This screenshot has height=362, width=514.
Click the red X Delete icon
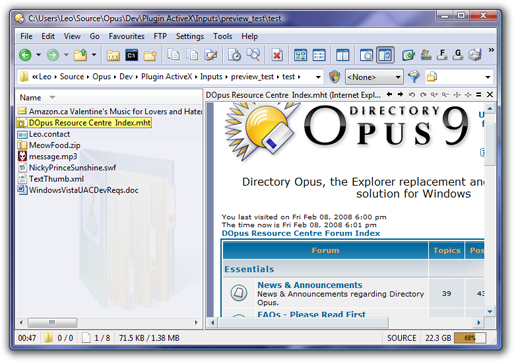(277, 55)
